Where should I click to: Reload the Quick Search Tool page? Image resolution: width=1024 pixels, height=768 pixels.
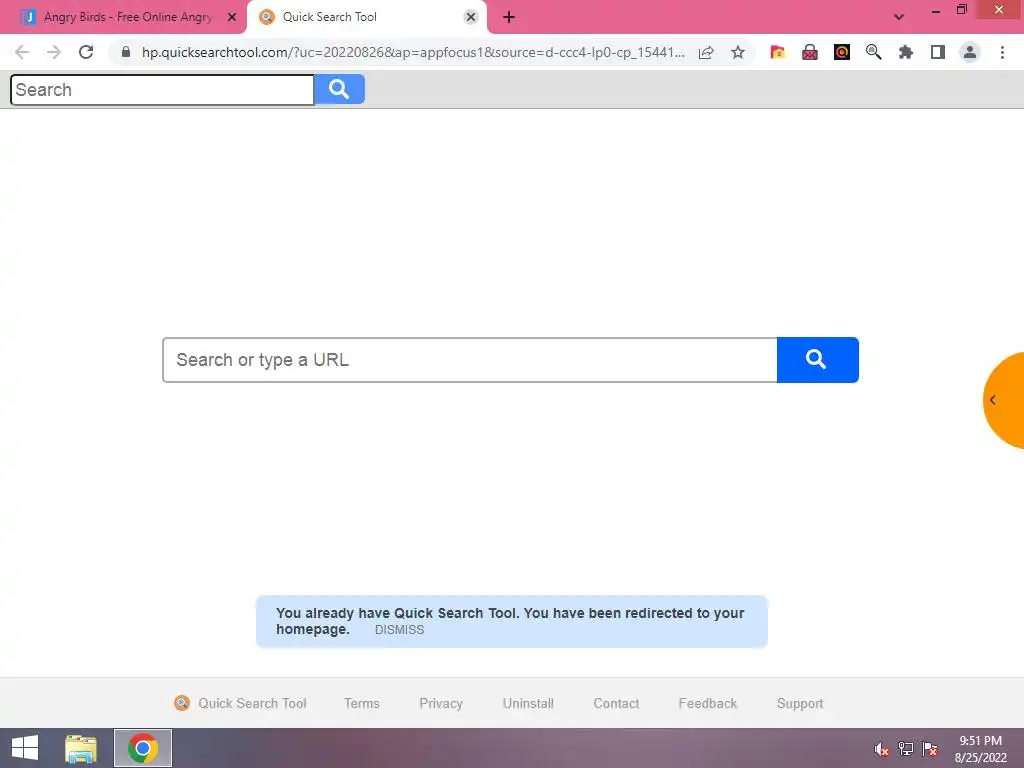pyautogui.click(x=86, y=52)
